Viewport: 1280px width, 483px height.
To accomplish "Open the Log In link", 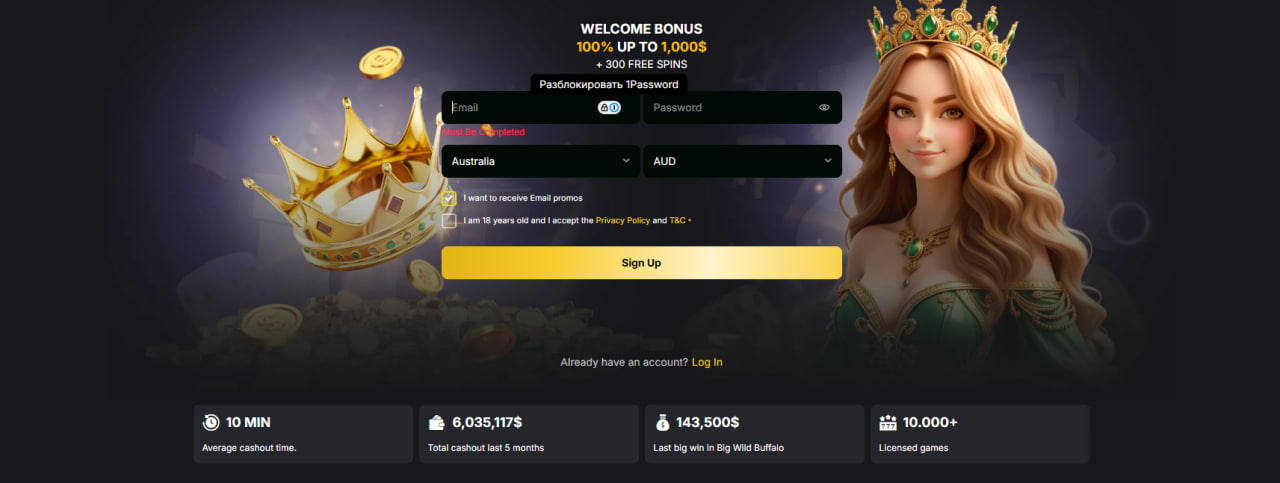I will coord(707,362).
